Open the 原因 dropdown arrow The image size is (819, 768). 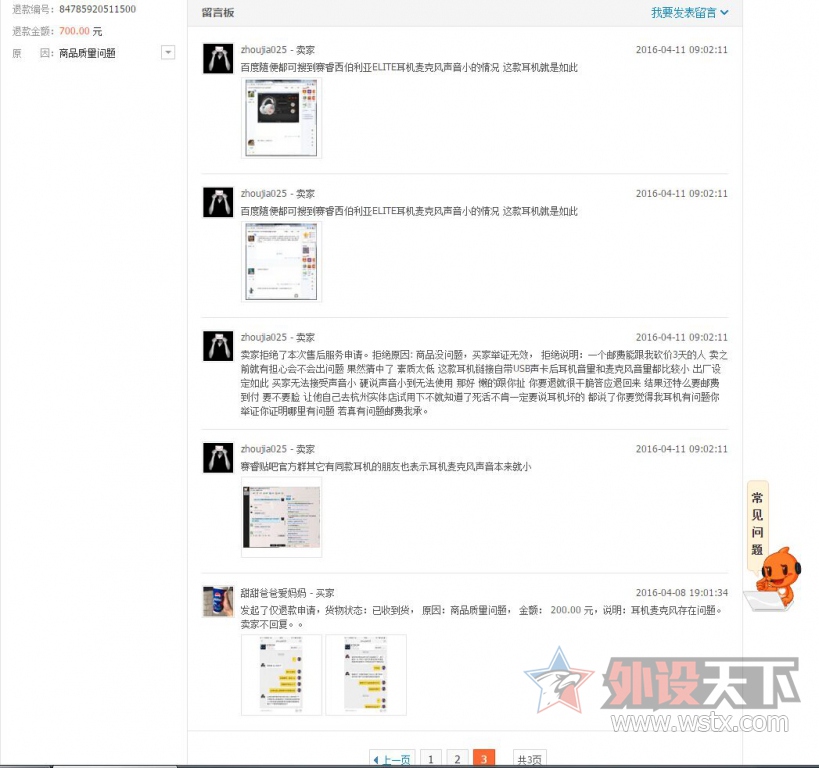click(168, 53)
